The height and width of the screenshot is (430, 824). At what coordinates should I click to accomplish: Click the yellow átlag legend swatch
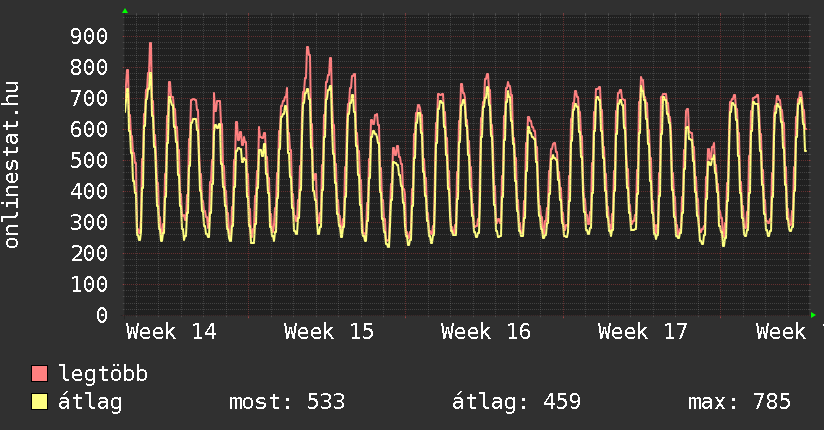40,402
